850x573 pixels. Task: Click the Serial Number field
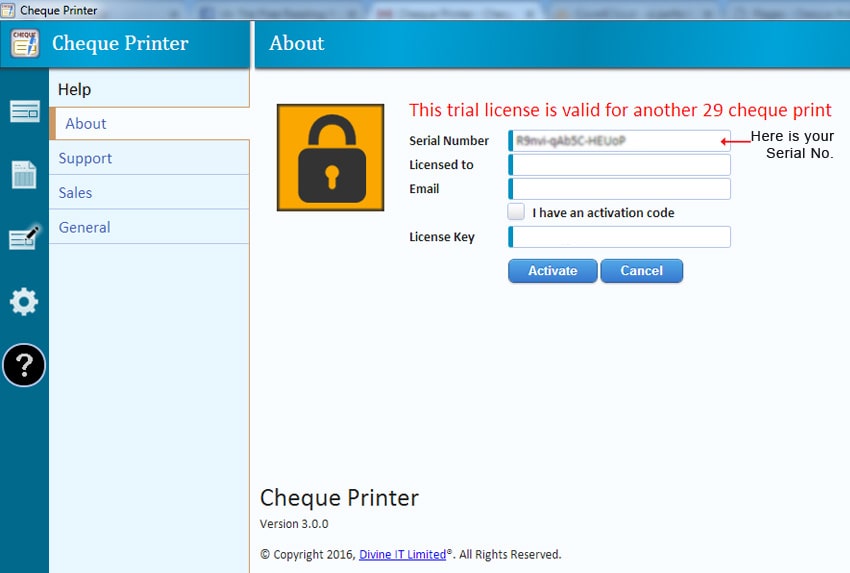(620, 141)
